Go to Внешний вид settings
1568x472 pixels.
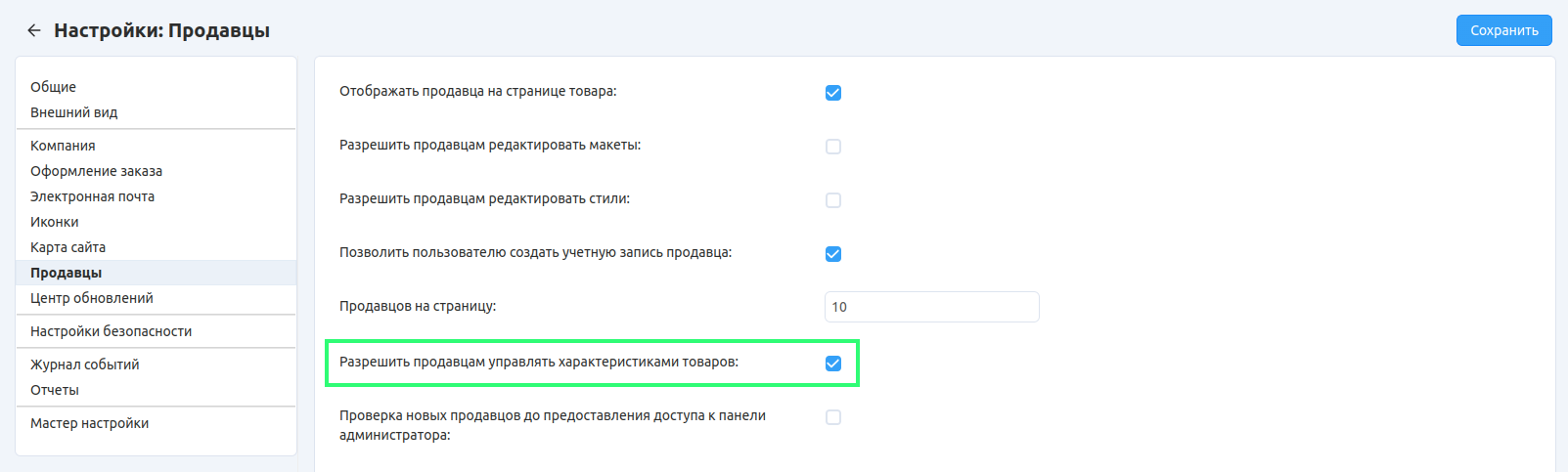(x=73, y=112)
